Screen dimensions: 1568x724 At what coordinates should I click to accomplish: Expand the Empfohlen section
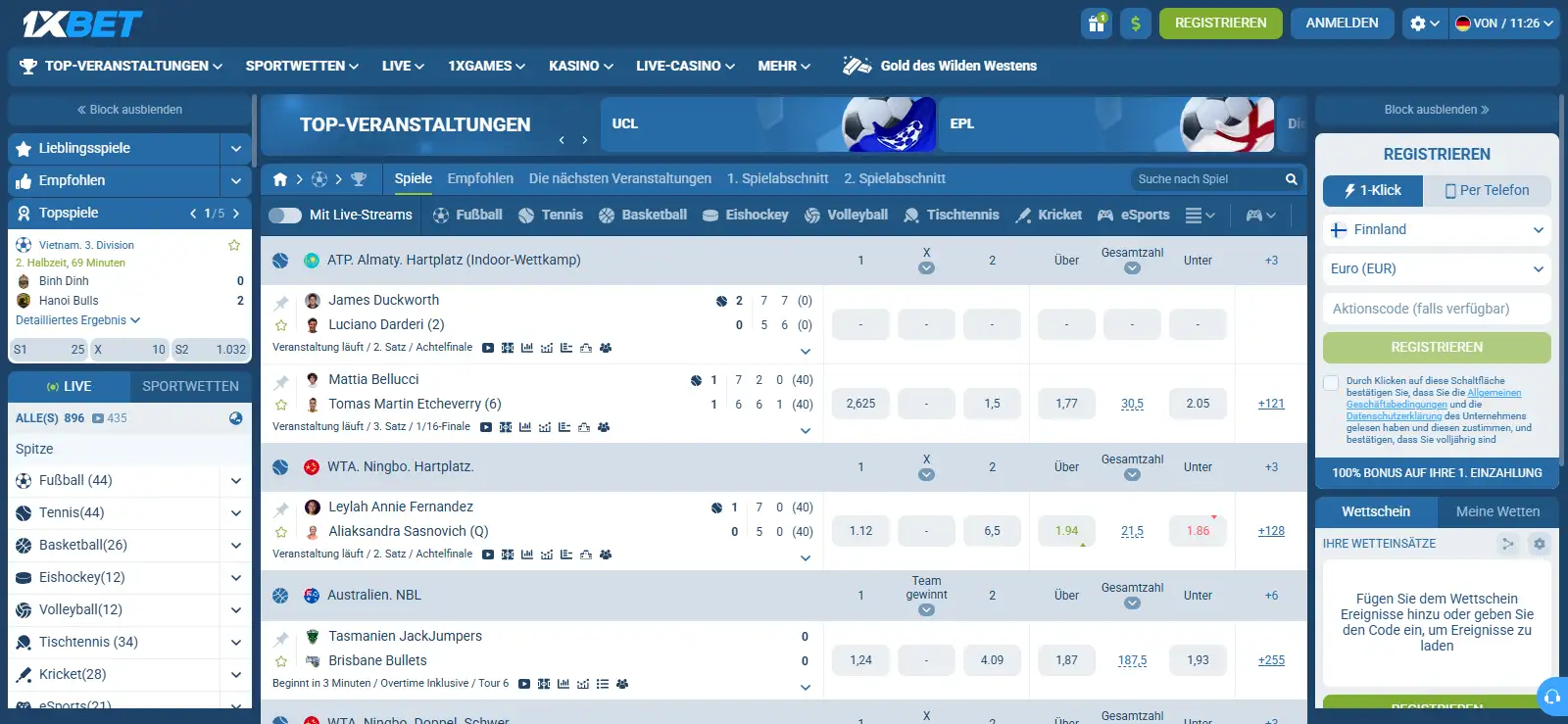tap(236, 181)
